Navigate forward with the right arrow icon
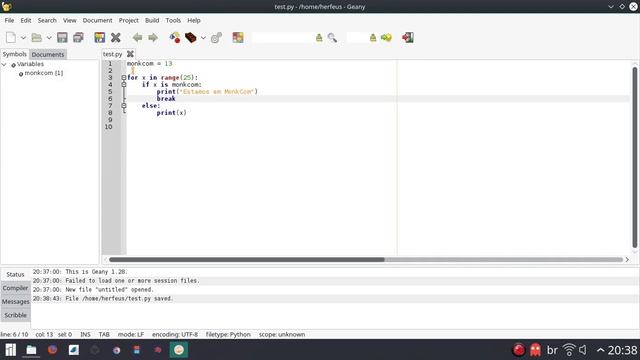The image size is (640, 360). [x=153, y=38]
